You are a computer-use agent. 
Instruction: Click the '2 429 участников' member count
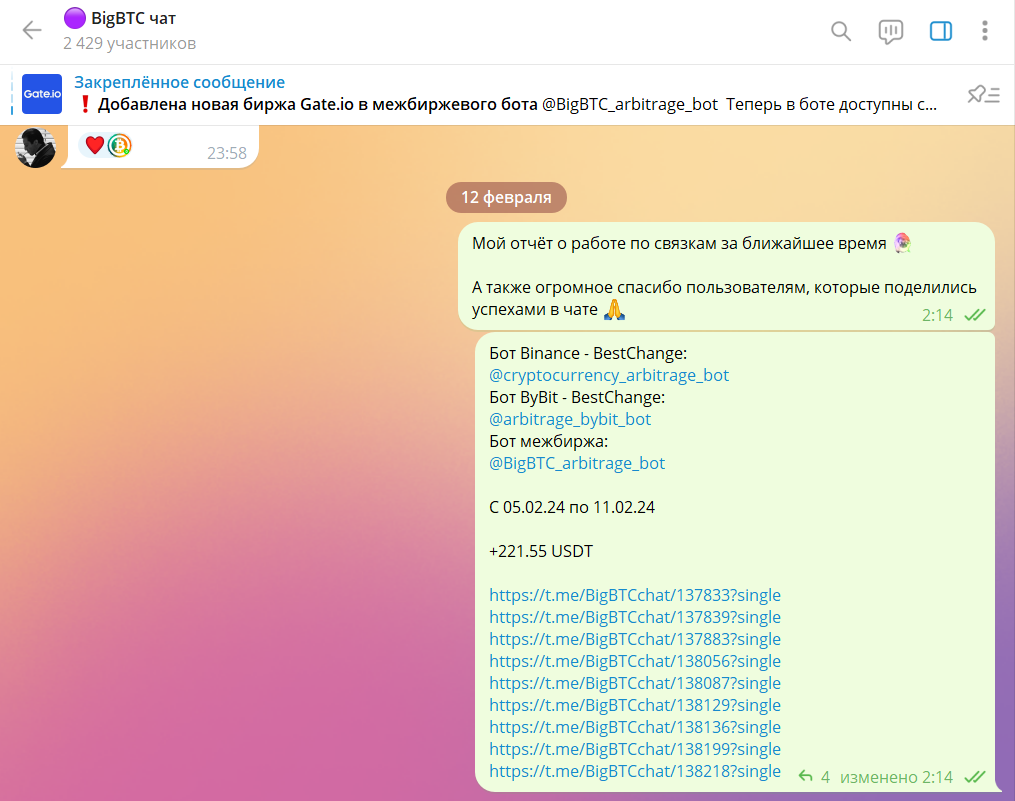[x=129, y=43]
